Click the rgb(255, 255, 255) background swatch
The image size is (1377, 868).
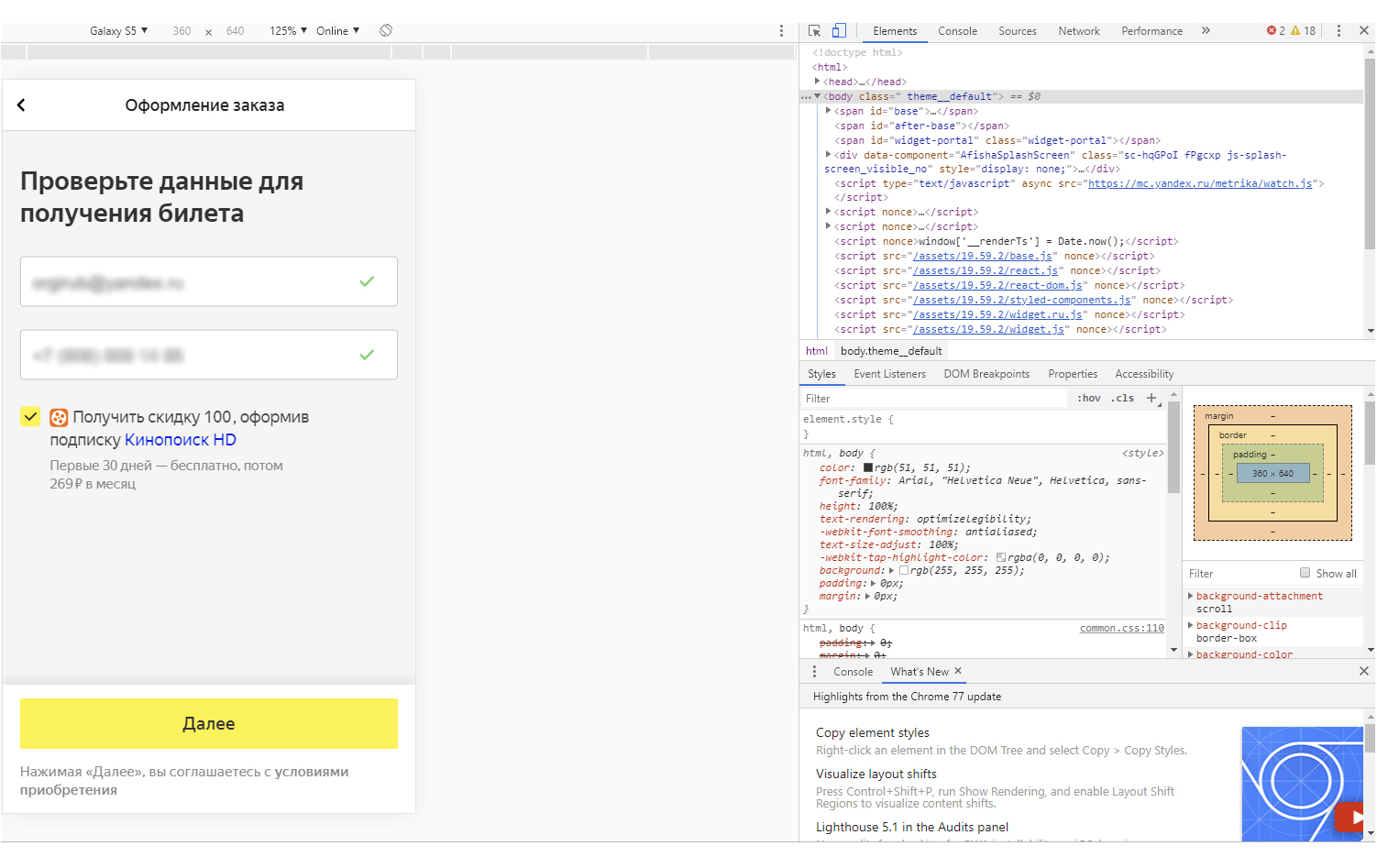pyautogui.click(x=904, y=570)
